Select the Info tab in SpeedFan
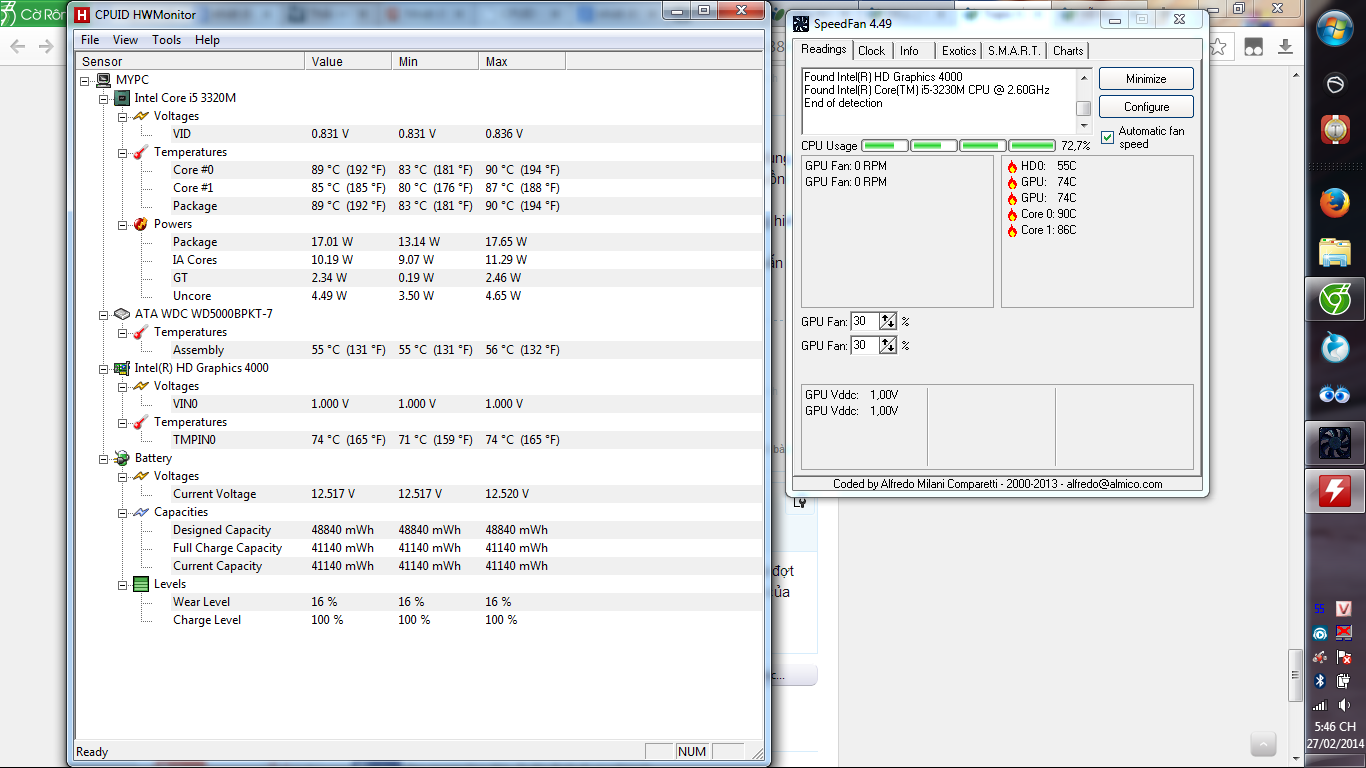 (x=909, y=51)
